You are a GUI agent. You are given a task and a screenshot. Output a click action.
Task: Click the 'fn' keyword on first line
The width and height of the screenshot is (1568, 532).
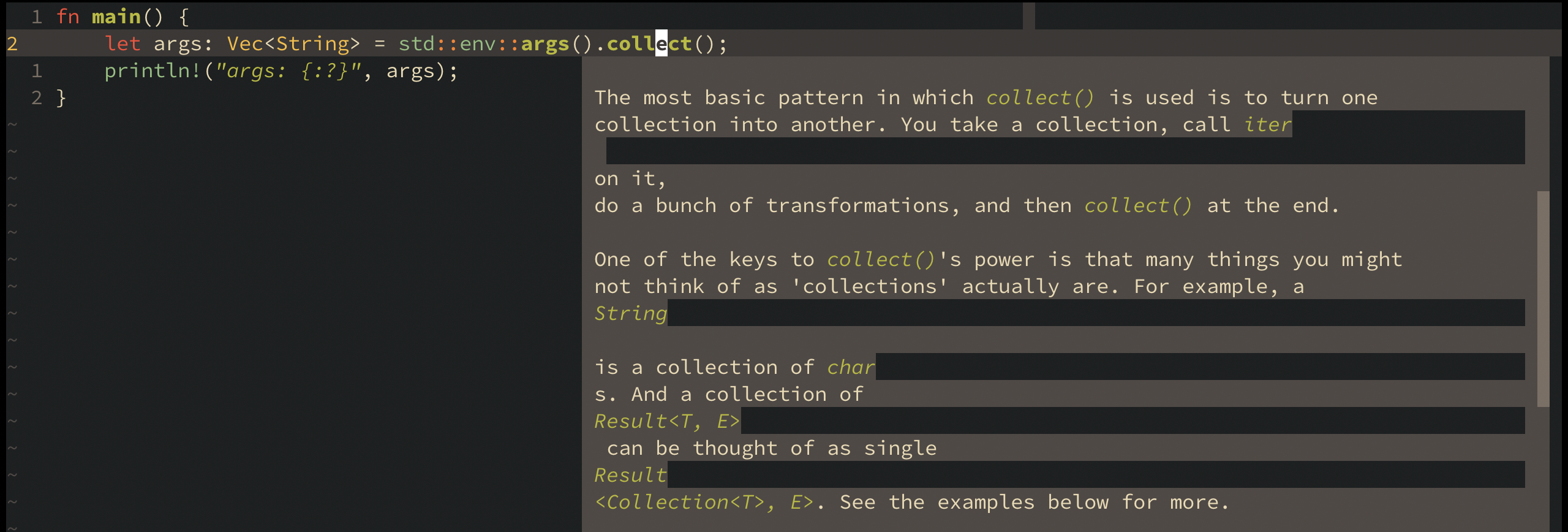coord(67,17)
